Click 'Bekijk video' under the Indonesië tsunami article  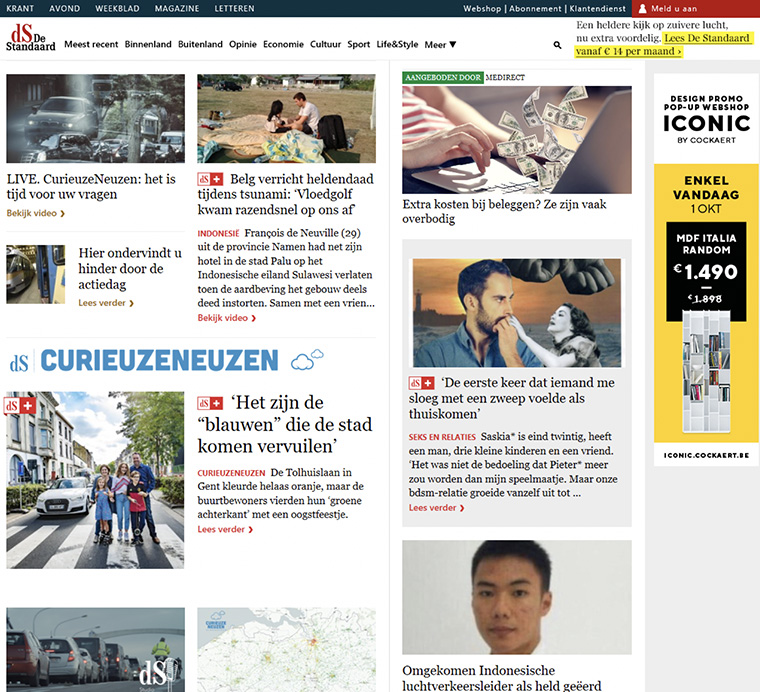click(x=226, y=318)
